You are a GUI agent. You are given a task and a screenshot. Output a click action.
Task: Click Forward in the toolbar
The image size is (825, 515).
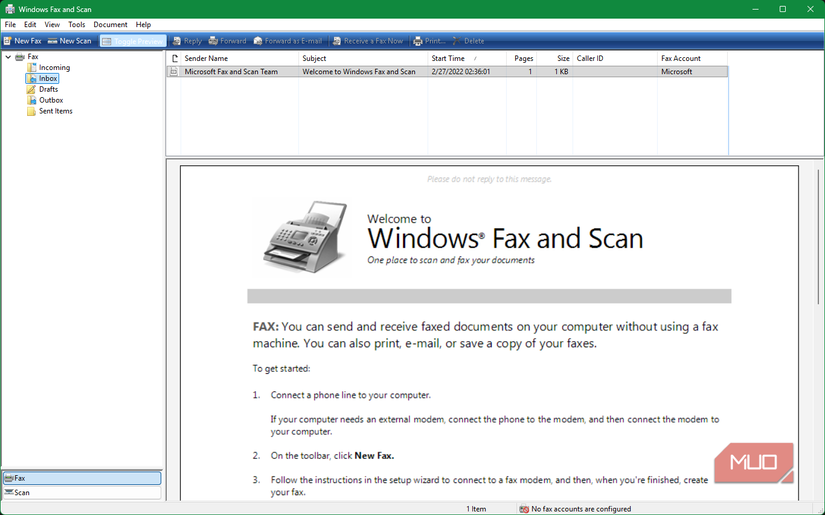tap(227, 41)
